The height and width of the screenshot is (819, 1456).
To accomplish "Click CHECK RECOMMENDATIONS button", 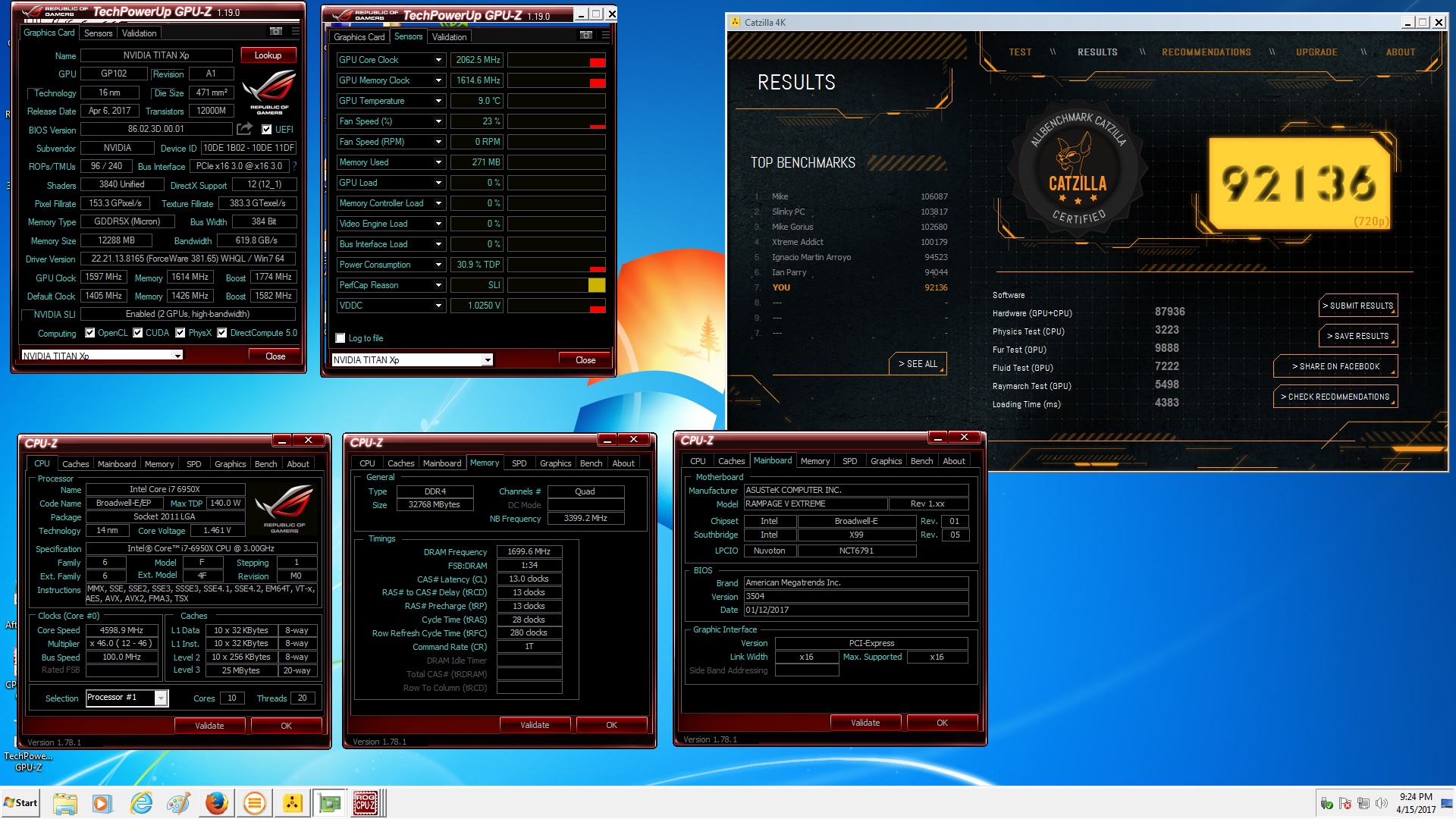I will (x=1335, y=397).
